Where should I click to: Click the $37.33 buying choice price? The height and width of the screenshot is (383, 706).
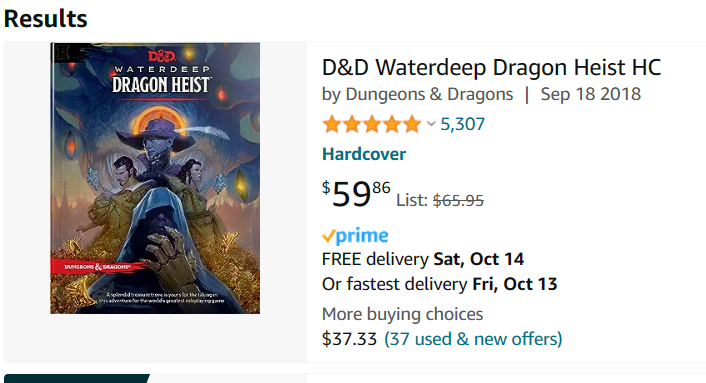(x=349, y=339)
